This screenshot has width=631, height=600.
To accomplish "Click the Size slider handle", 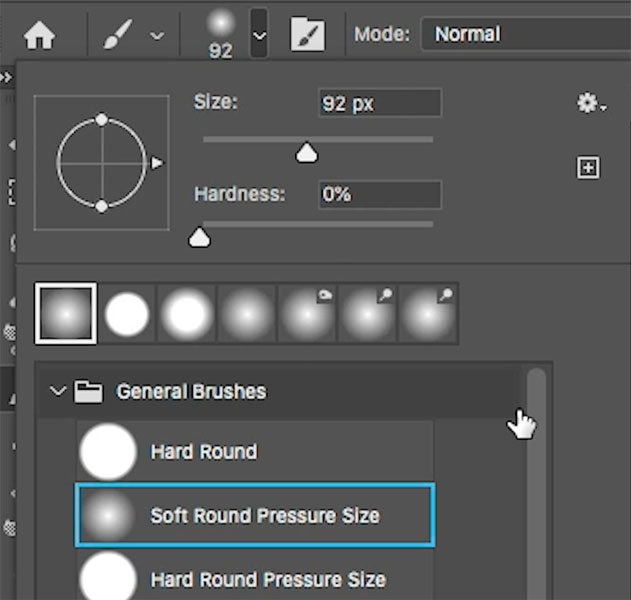I will coord(307,153).
